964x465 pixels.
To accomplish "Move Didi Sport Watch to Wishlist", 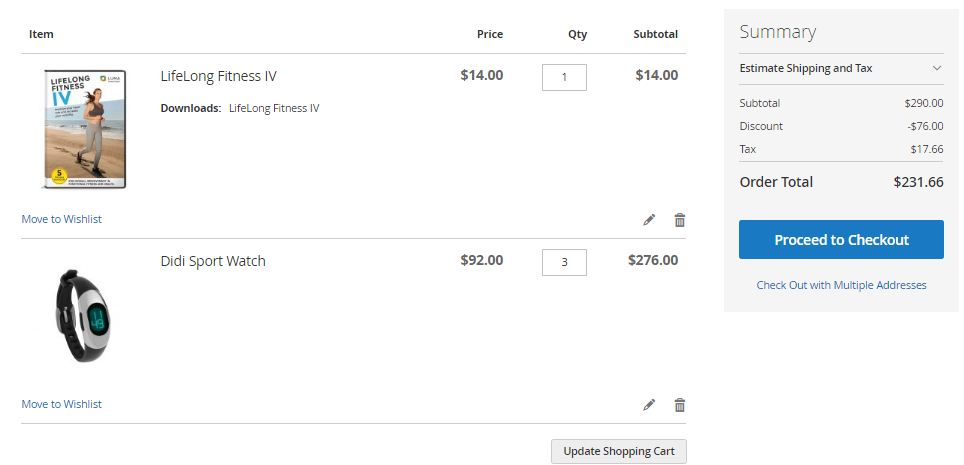I will pyautogui.click(x=62, y=404).
